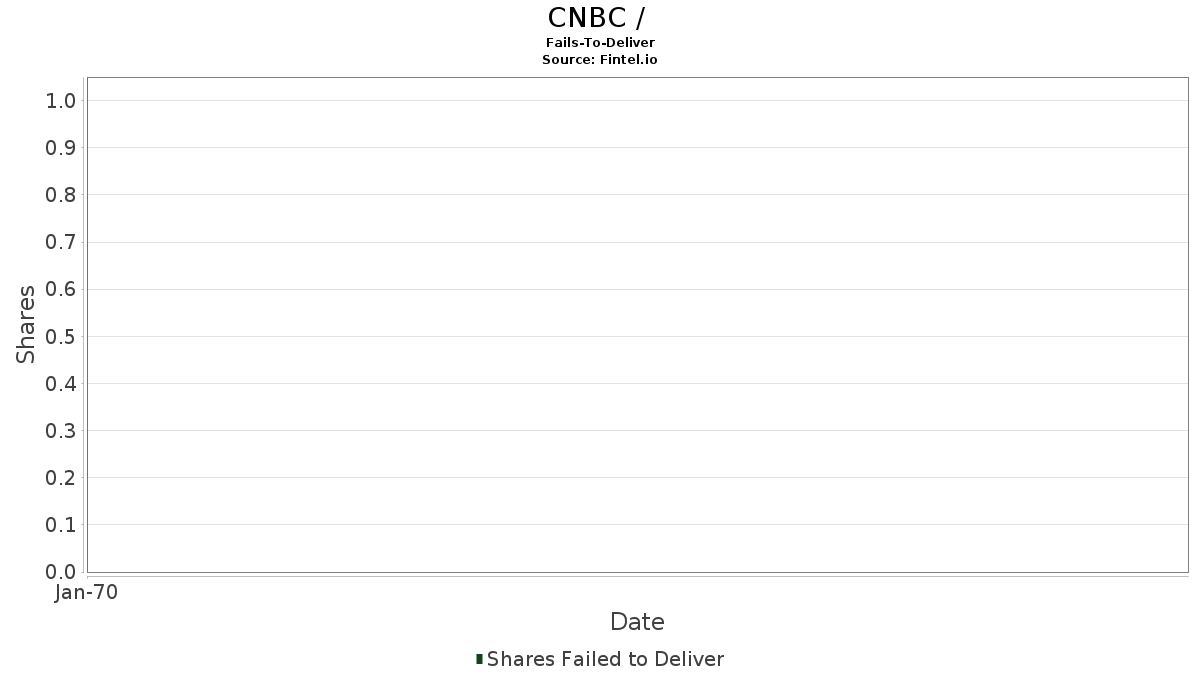
Task: Click the 'CNBC /' chart title
Action: click(601, 18)
